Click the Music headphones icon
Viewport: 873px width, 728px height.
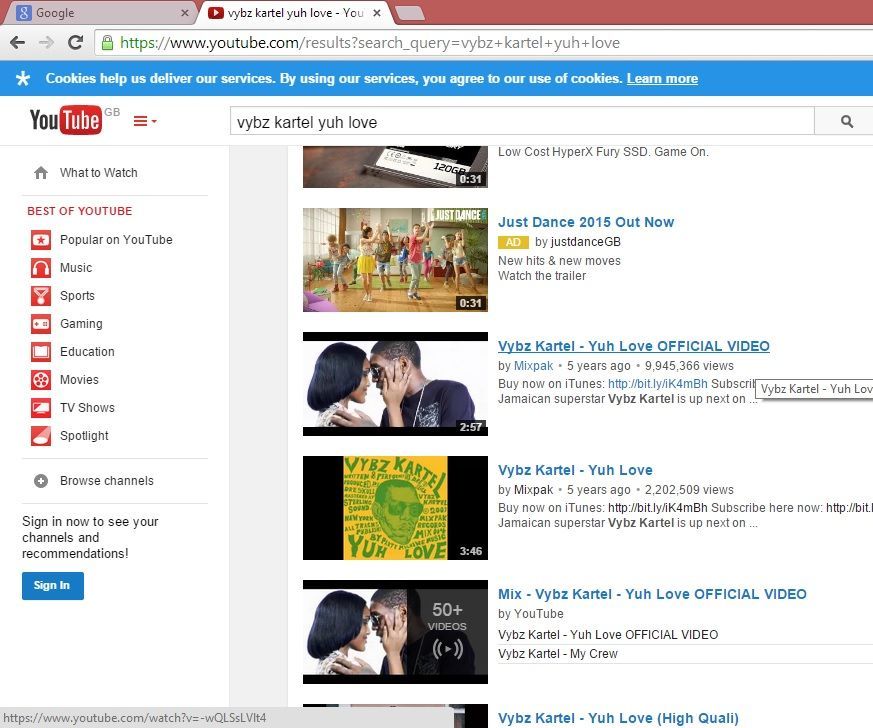click(41, 268)
